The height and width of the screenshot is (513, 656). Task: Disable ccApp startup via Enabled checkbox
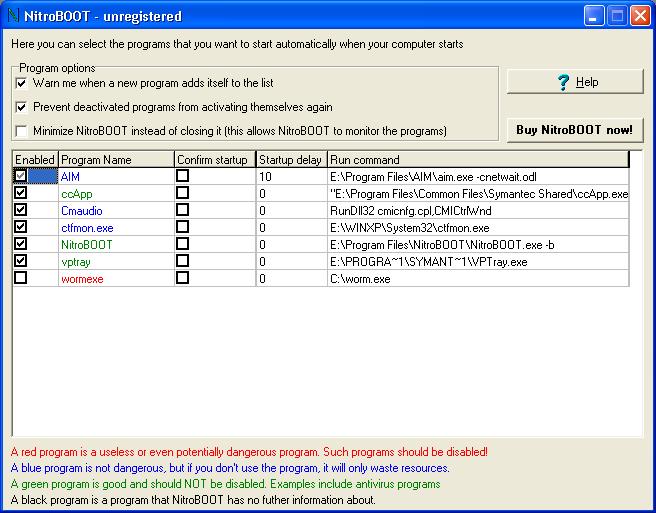click(x=20, y=193)
